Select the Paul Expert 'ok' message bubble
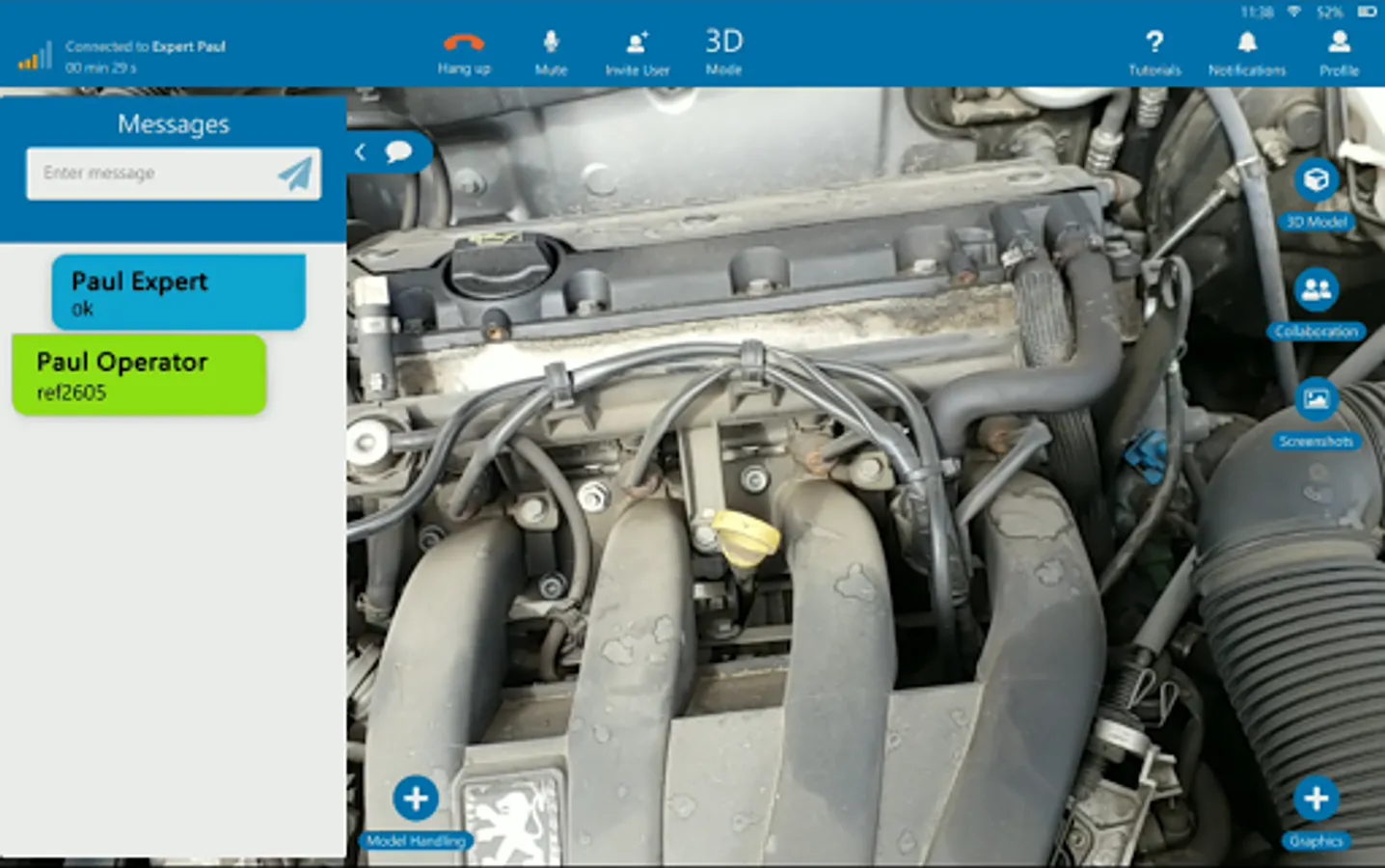This screenshot has width=1385, height=868. pyautogui.click(x=178, y=291)
